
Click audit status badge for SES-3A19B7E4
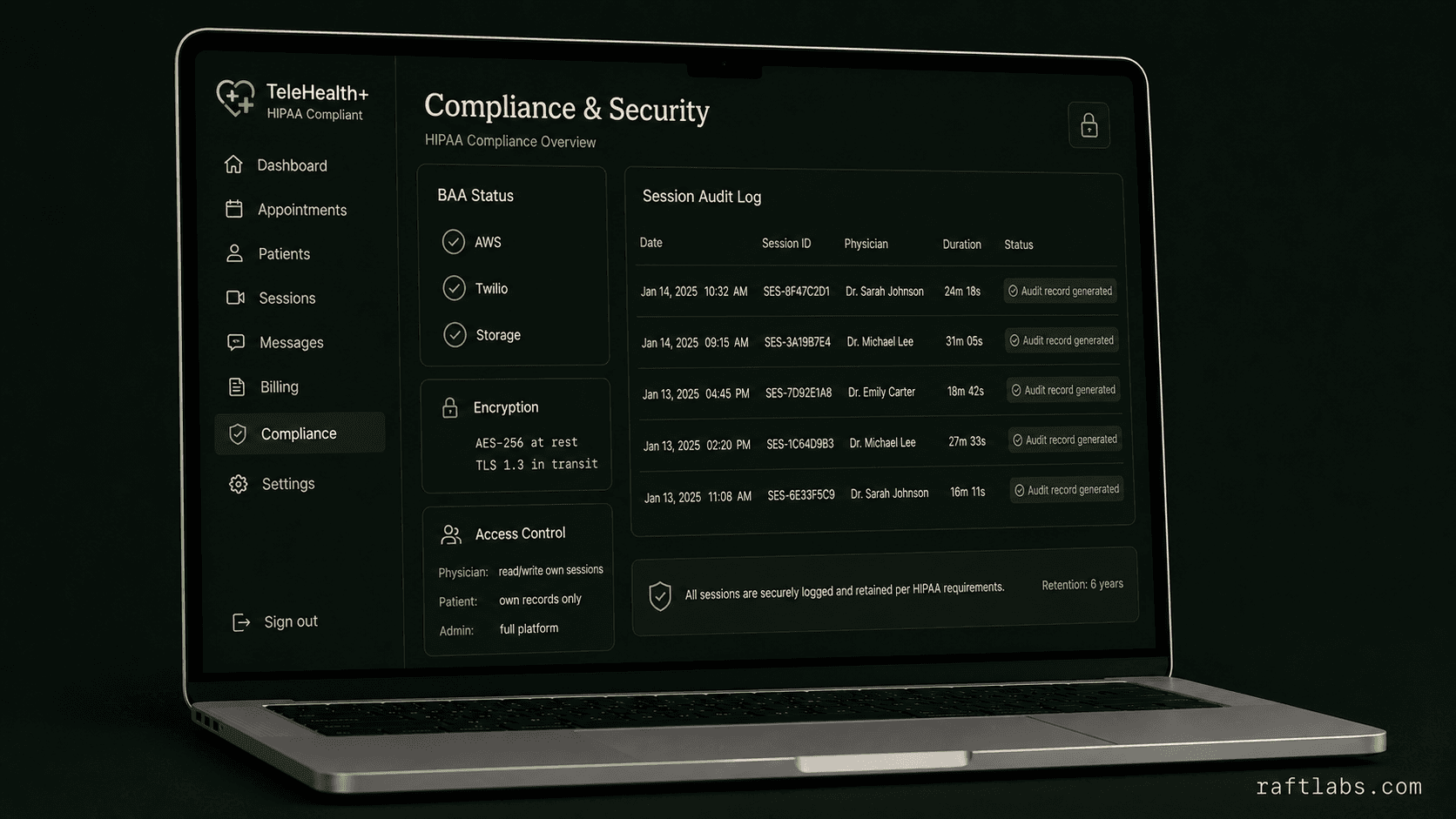pos(1062,340)
